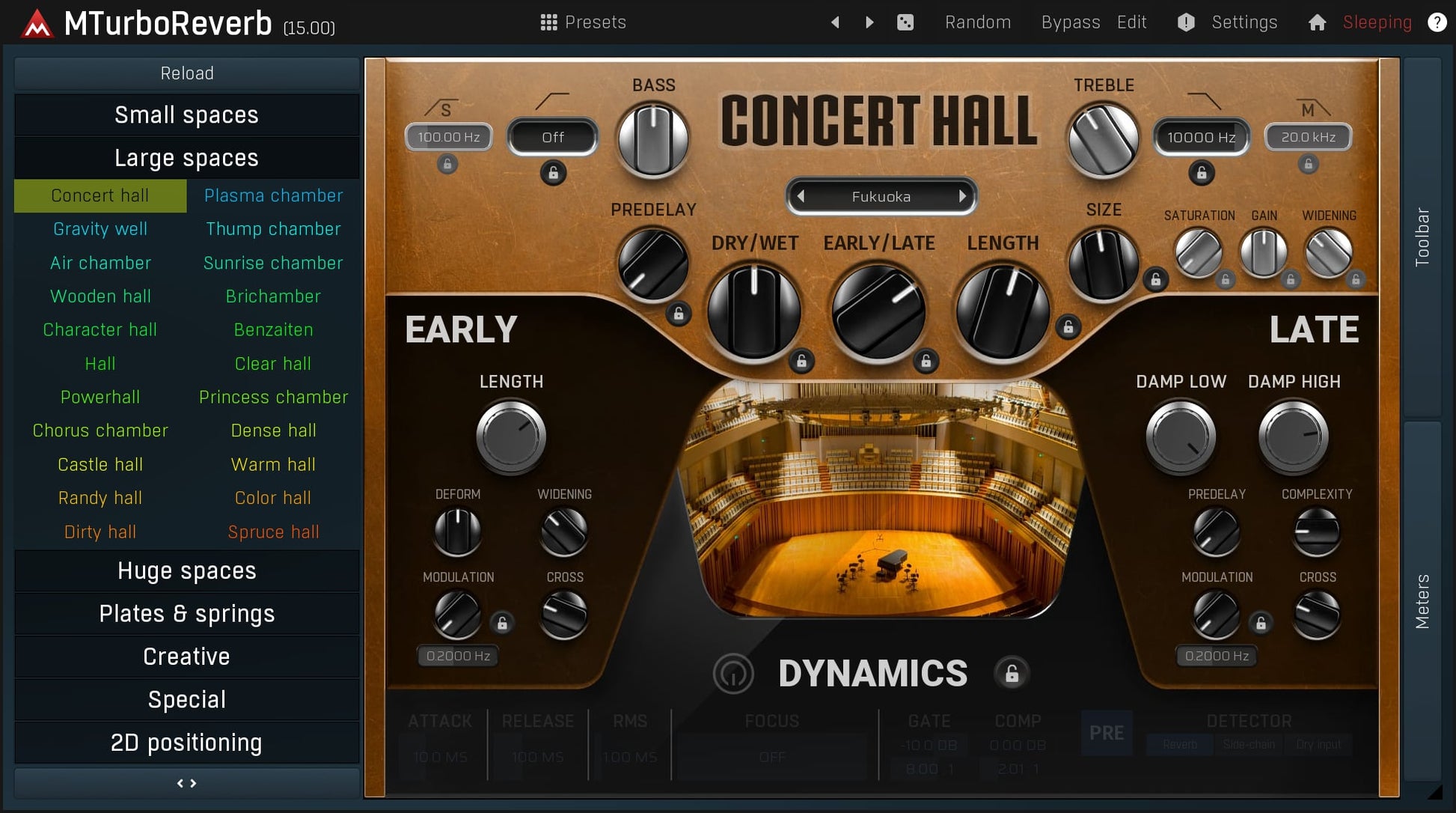Viewport: 1456px width, 813px height.
Task: Toggle the Dynamics power button
Action: [733, 673]
